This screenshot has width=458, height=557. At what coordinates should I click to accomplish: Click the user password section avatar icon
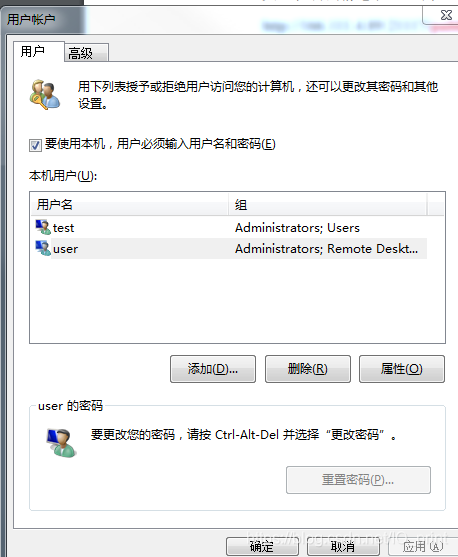[x=61, y=443]
